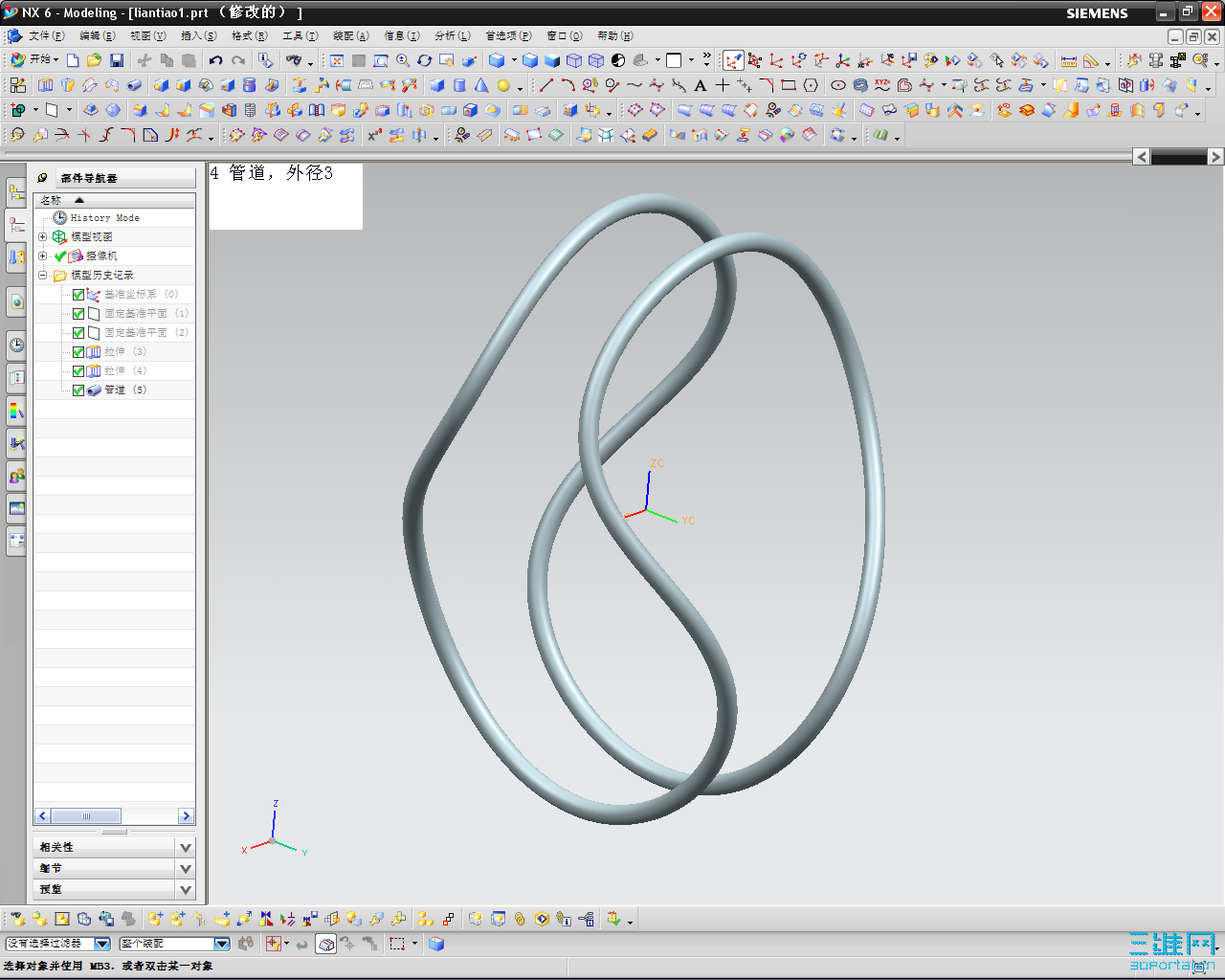Click the Rotate view icon
The image size is (1225, 980).
(425, 60)
